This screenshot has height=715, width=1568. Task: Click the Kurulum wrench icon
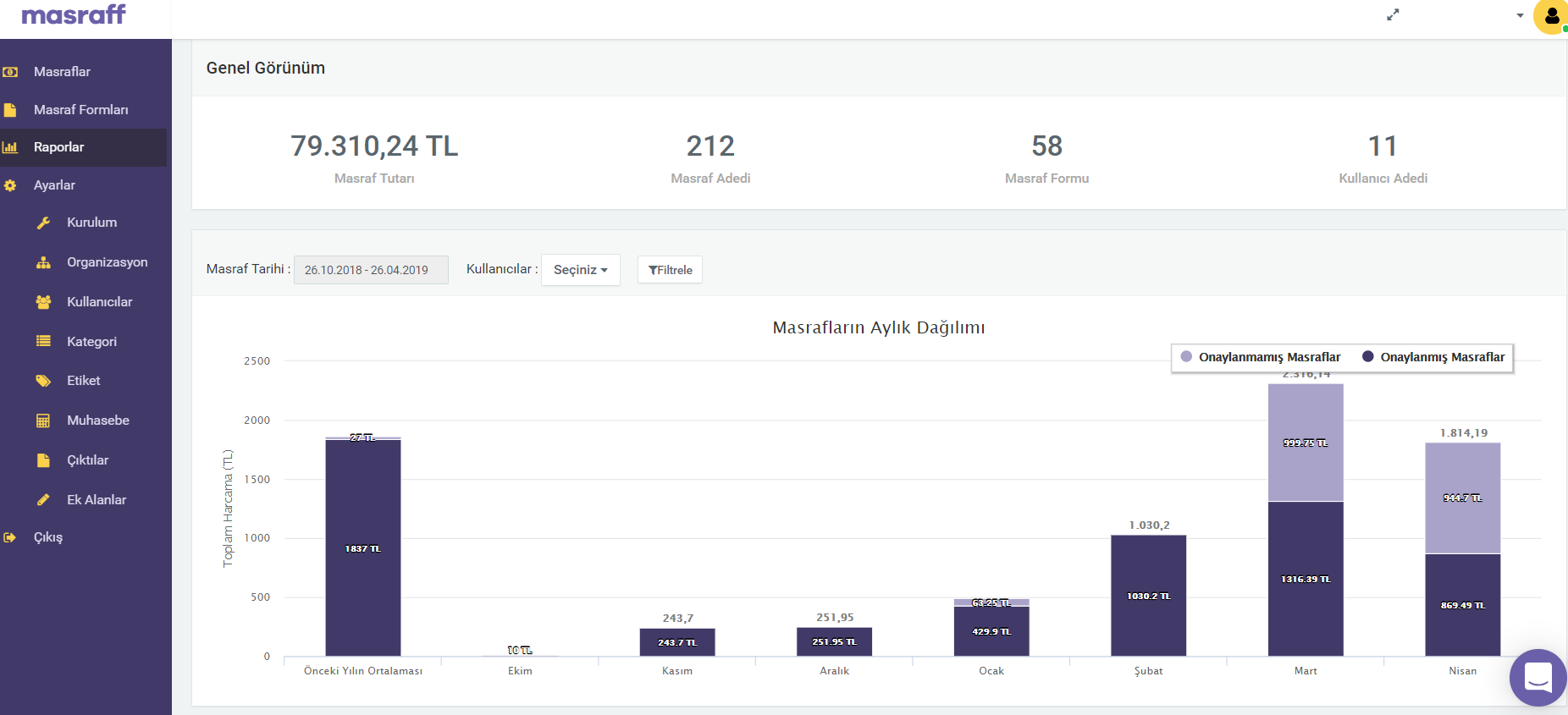(43, 223)
